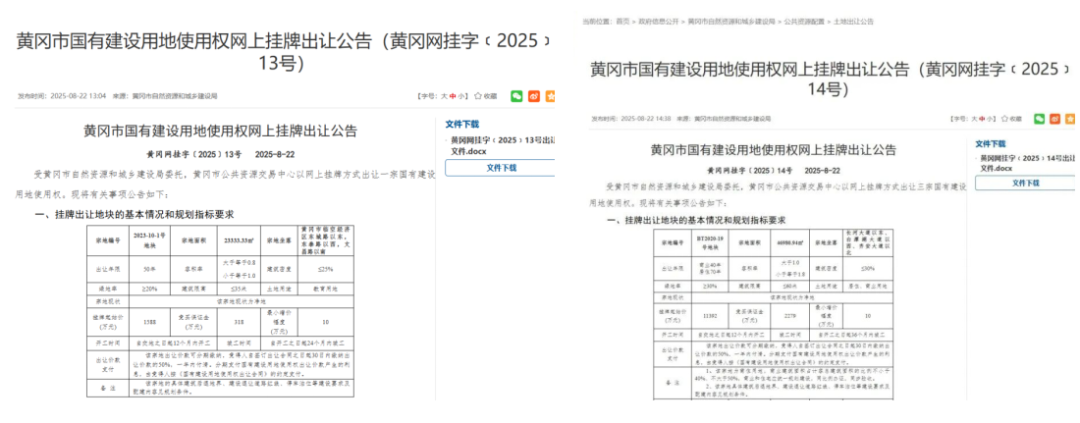Click QZone star icon on 13号 notice
This screenshot has height=423, width=1080.
(550, 96)
